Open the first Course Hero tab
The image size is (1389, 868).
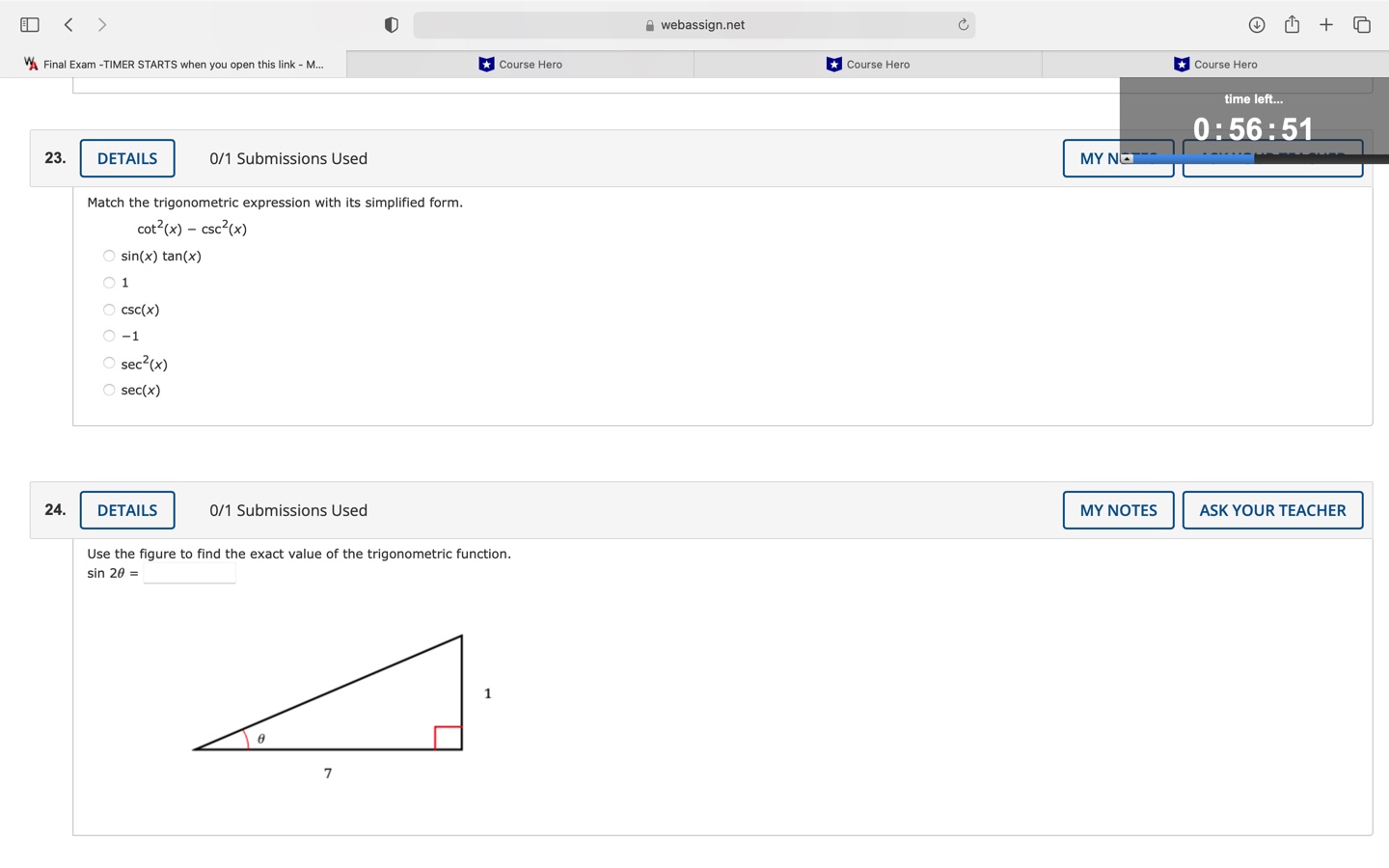click(521, 64)
